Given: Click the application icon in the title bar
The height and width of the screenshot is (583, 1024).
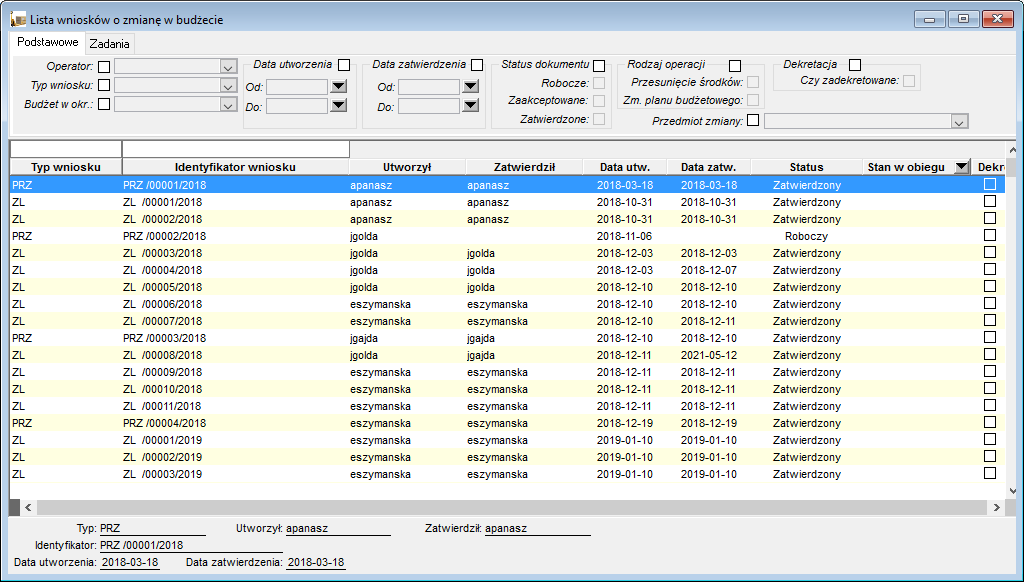Looking at the screenshot, I should [x=18, y=19].
